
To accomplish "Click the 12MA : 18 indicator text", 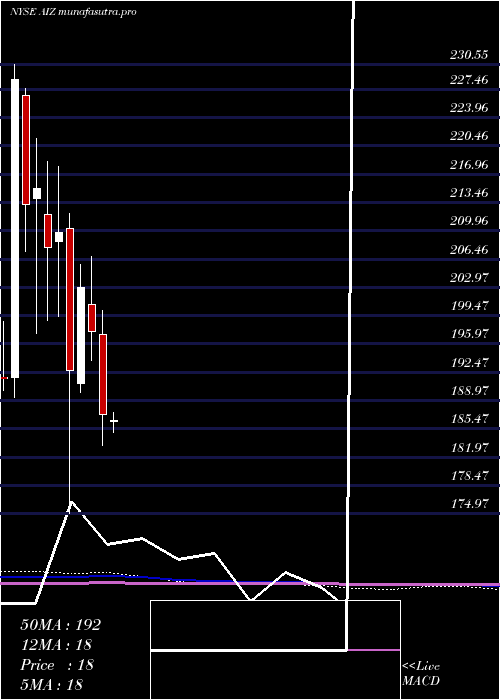I will pos(56,645).
